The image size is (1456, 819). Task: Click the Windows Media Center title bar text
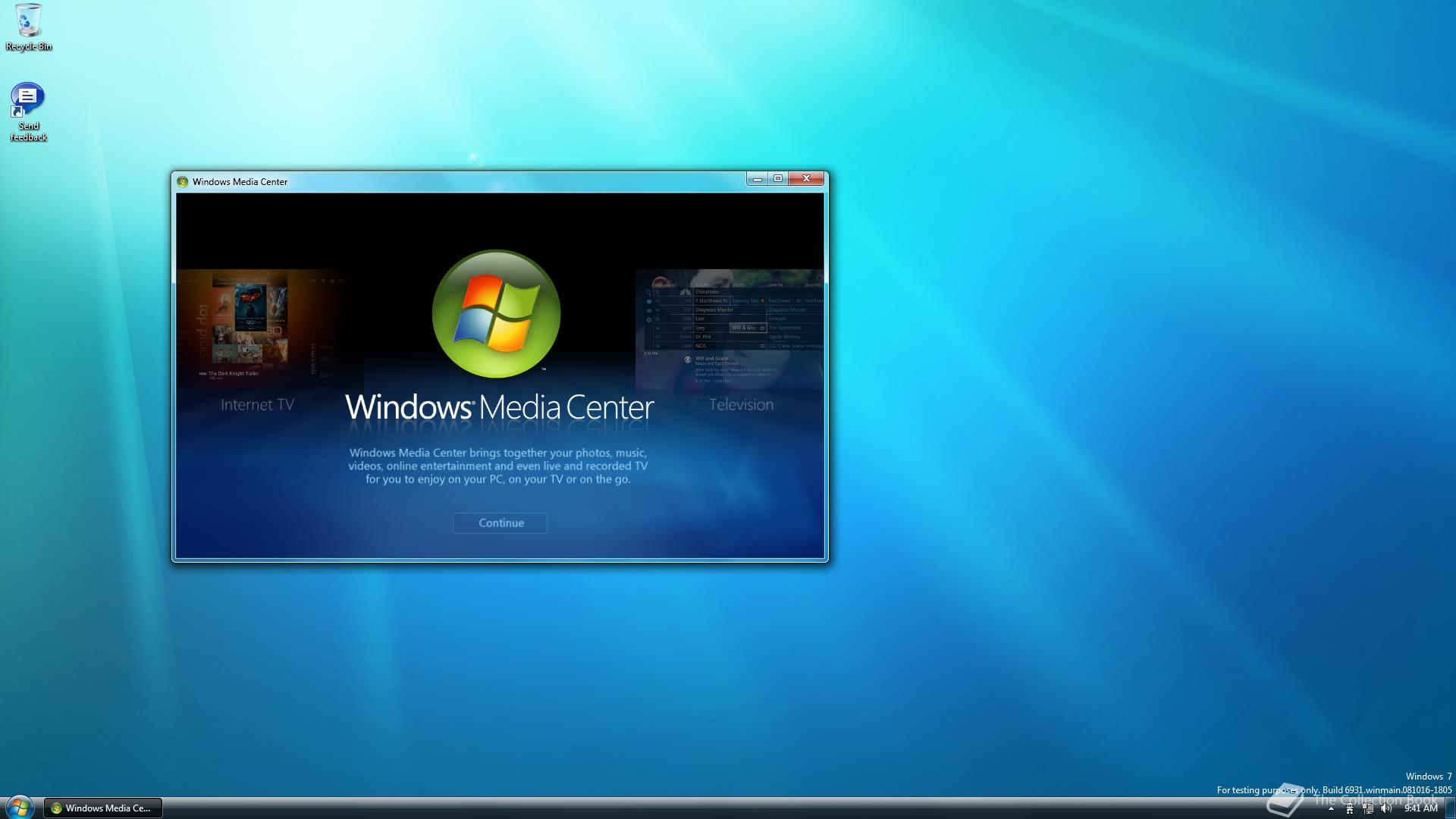click(x=240, y=182)
